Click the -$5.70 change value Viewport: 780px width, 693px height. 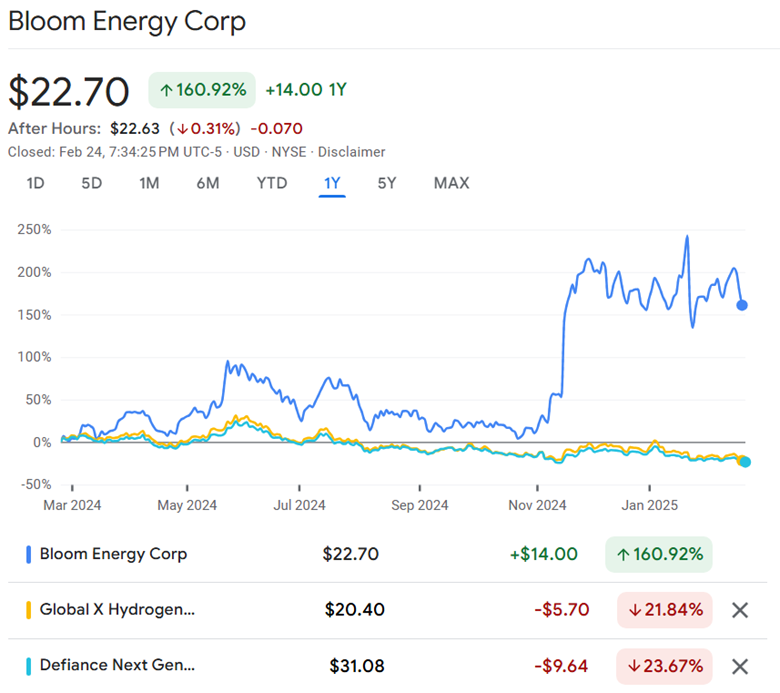[562, 610]
